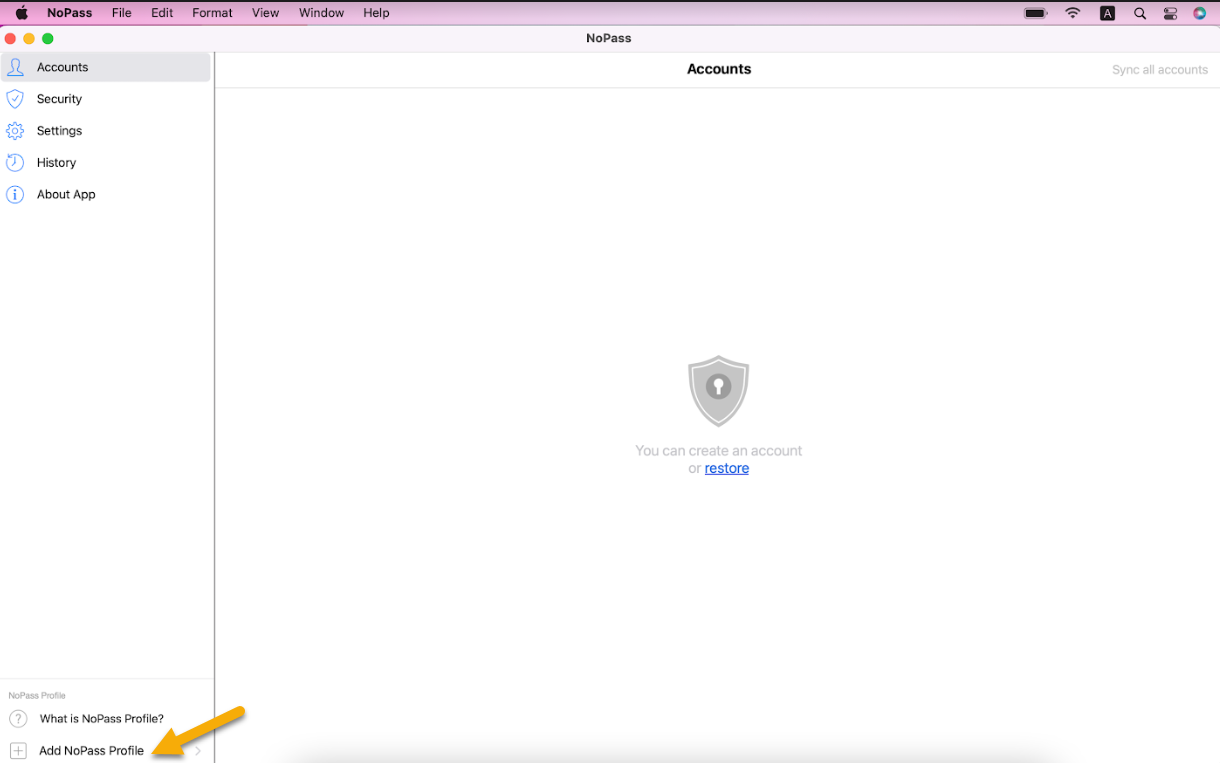Click the keyboard input source icon

1107,13
